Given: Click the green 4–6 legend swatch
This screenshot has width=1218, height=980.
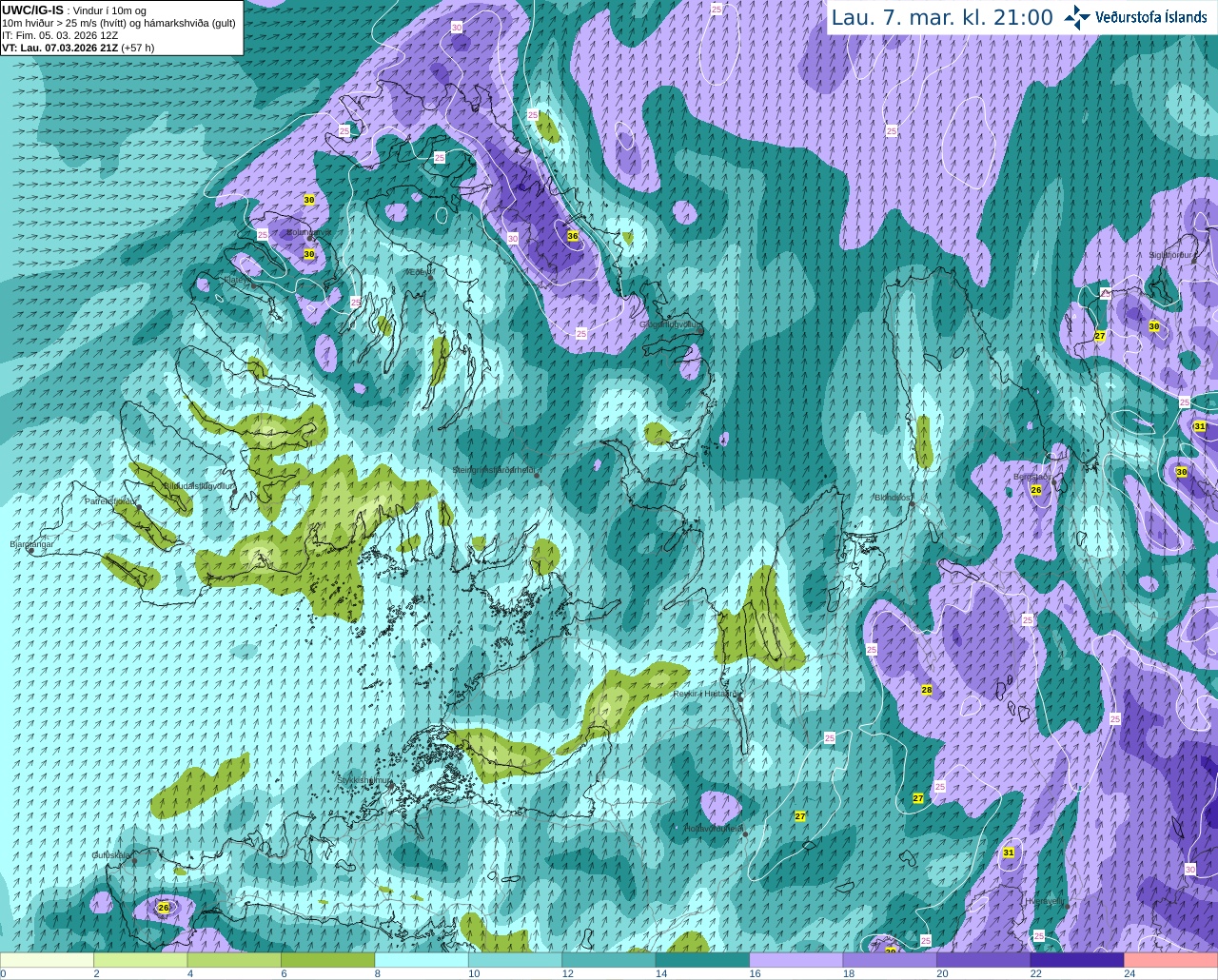Looking at the screenshot, I should coord(235,959).
